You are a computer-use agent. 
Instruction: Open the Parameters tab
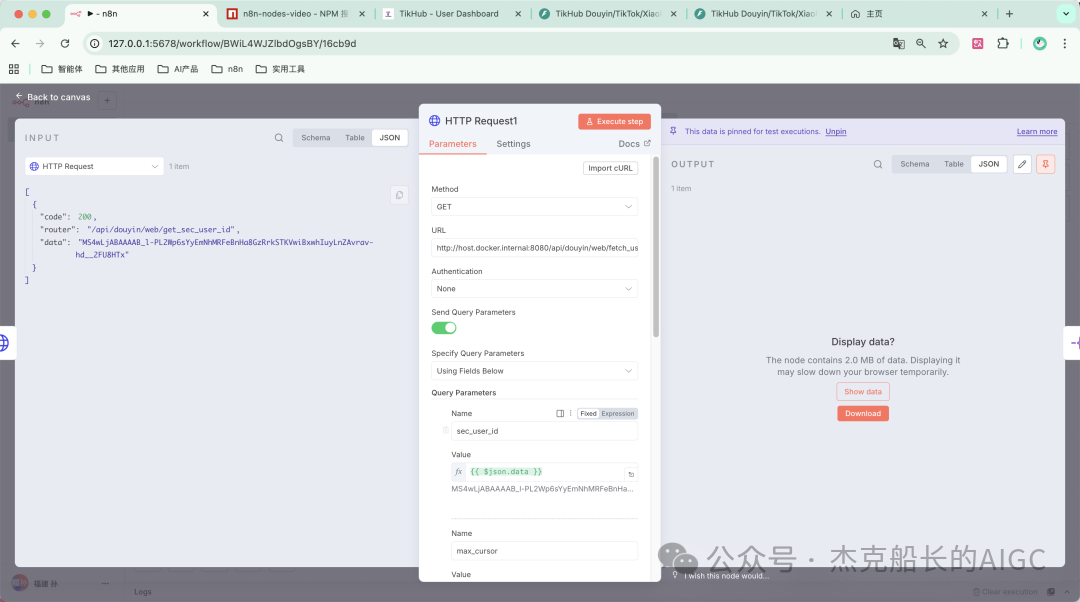pos(453,144)
